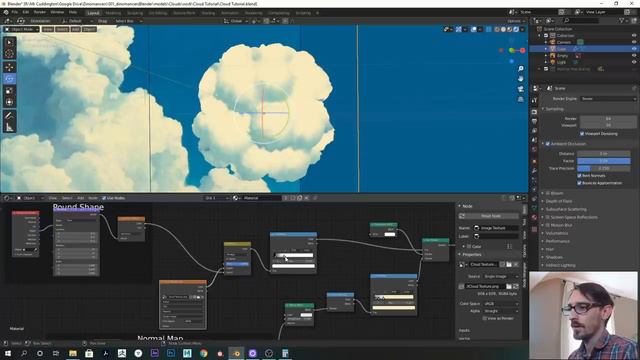
Task: Expand the Subsurface Scattering panel
Action: click(566, 209)
